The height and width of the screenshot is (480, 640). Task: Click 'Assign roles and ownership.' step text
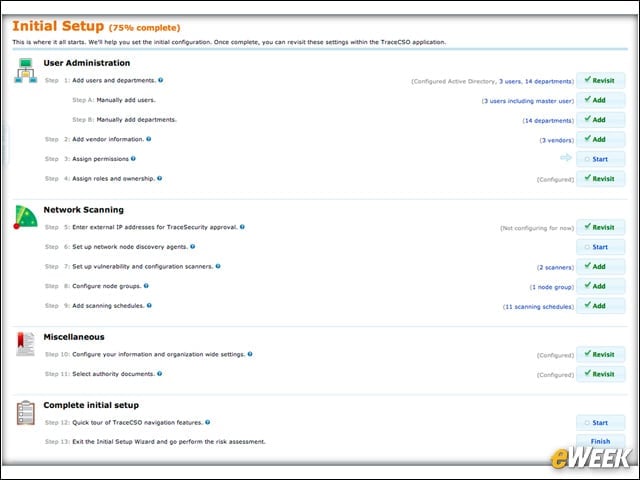[113, 178]
